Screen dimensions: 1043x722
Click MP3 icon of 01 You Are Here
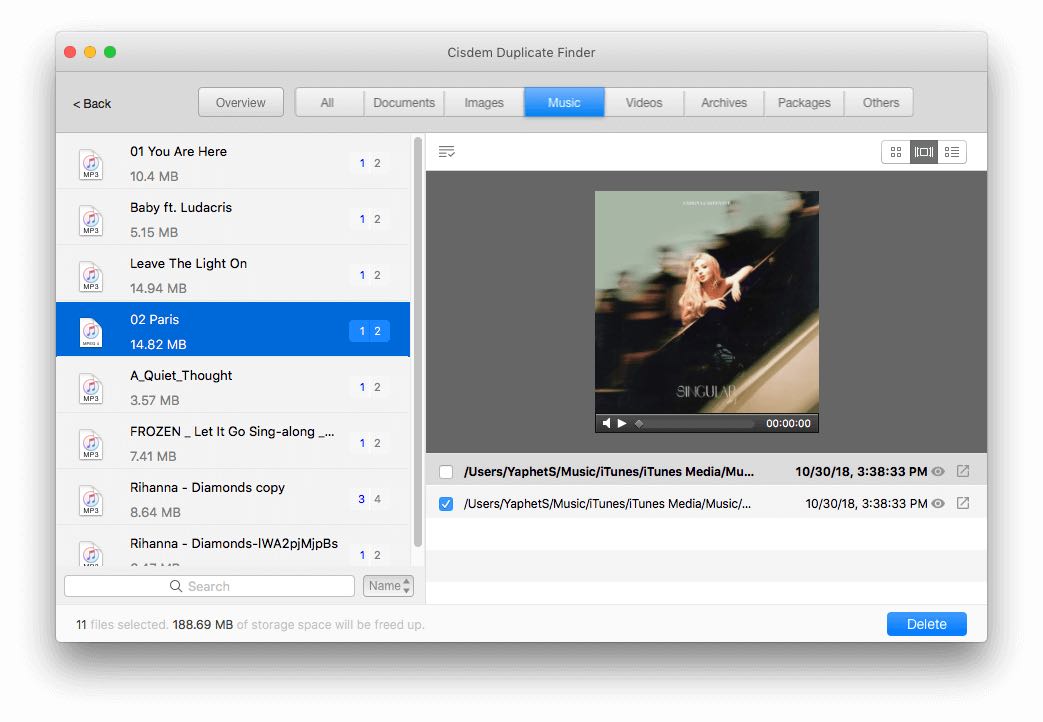click(91, 164)
